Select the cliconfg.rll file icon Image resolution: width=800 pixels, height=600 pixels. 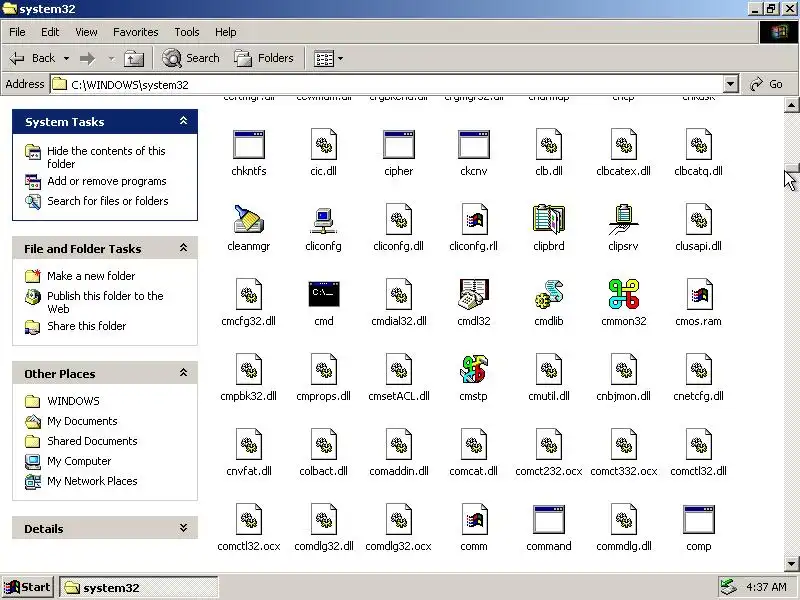[474, 219]
